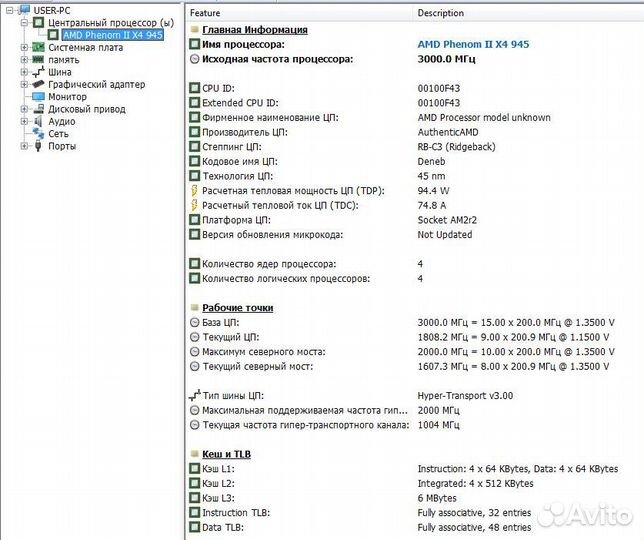
Task: Select Монитор in the tree
Action: pyautogui.click(x=67, y=97)
